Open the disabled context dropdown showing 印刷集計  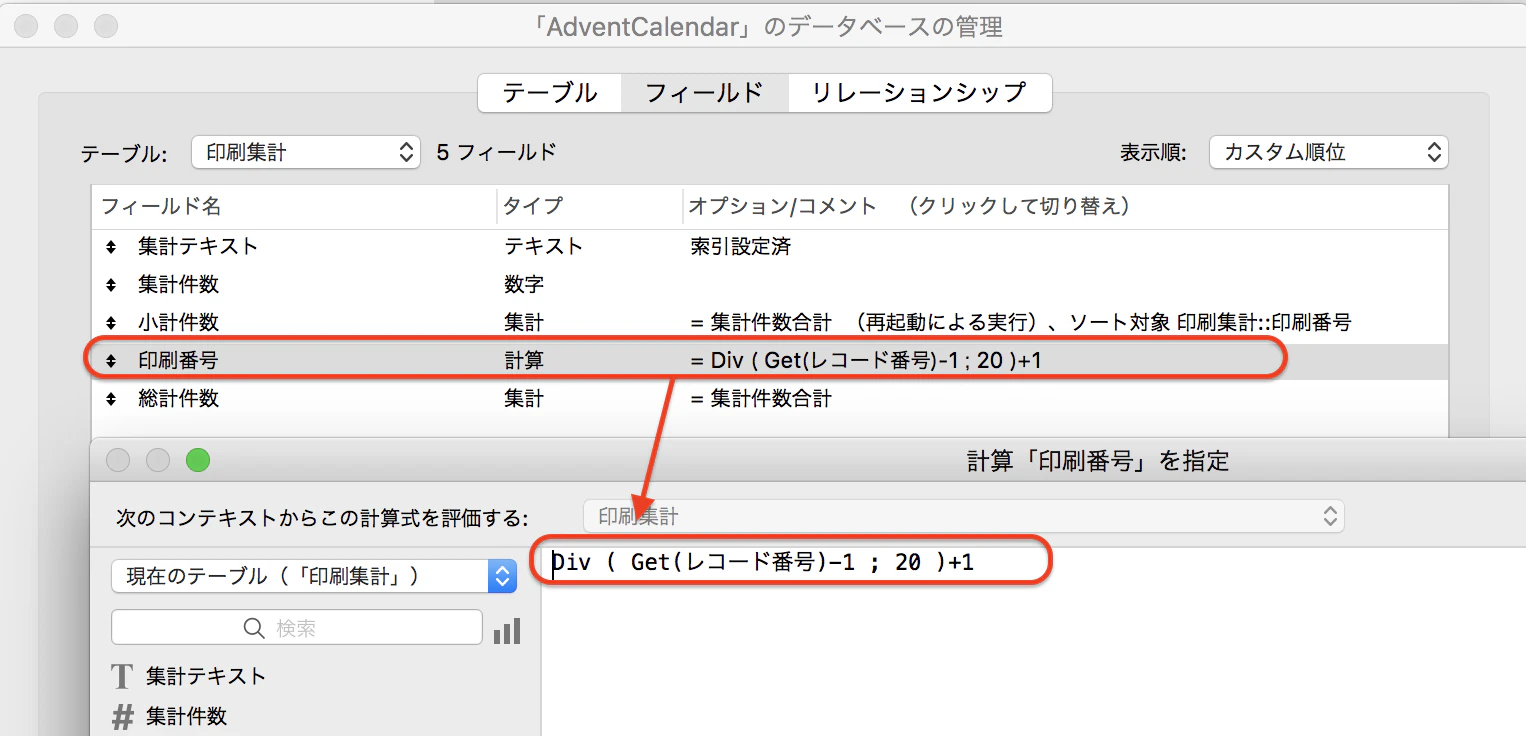coord(964,516)
